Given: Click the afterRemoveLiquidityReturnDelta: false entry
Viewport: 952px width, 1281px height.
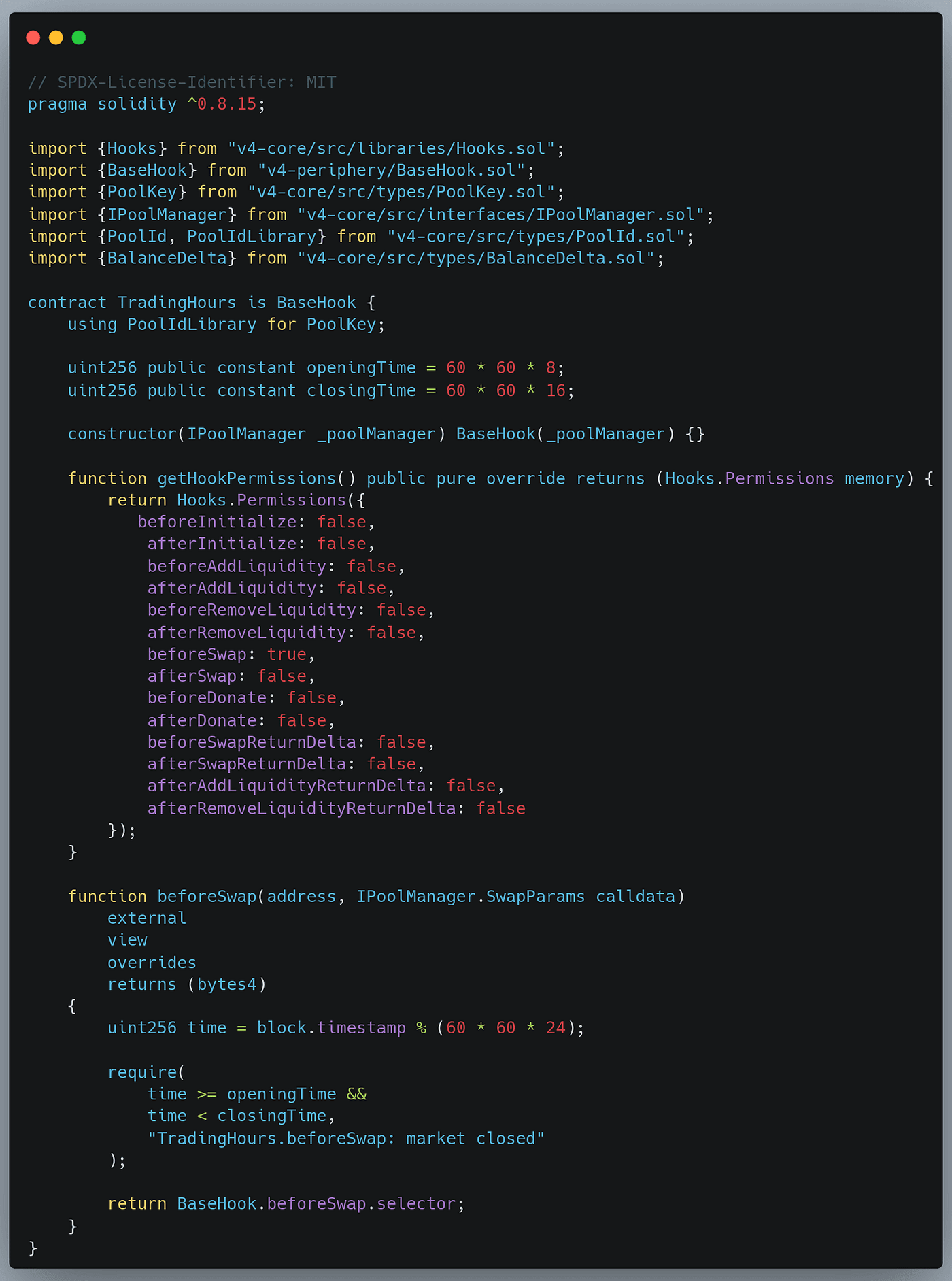Looking at the screenshot, I should [x=337, y=809].
